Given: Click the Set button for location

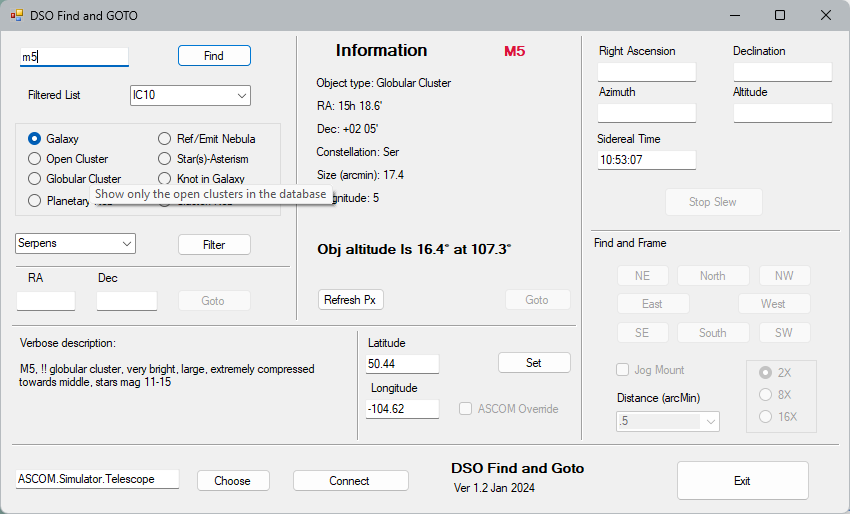Looking at the screenshot, I should point(534,363).
